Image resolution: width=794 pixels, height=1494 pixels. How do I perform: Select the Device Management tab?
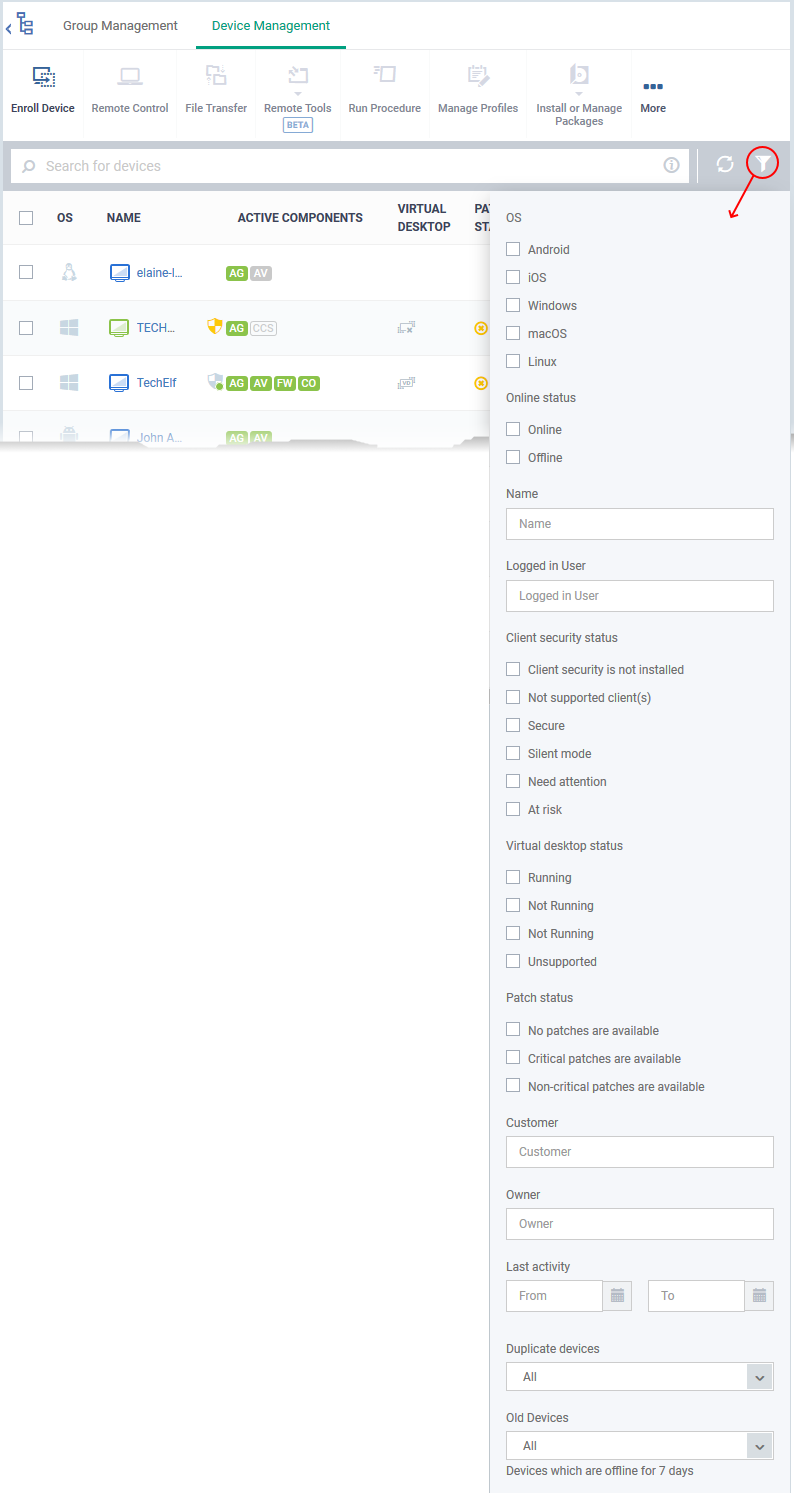tap(271, 26)
